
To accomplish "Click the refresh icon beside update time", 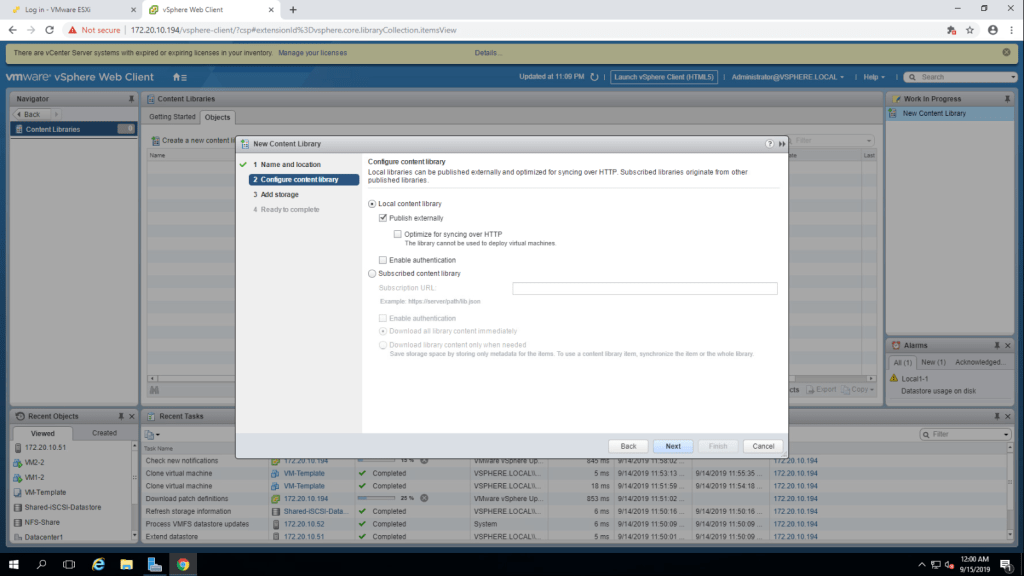I will 594,77.
